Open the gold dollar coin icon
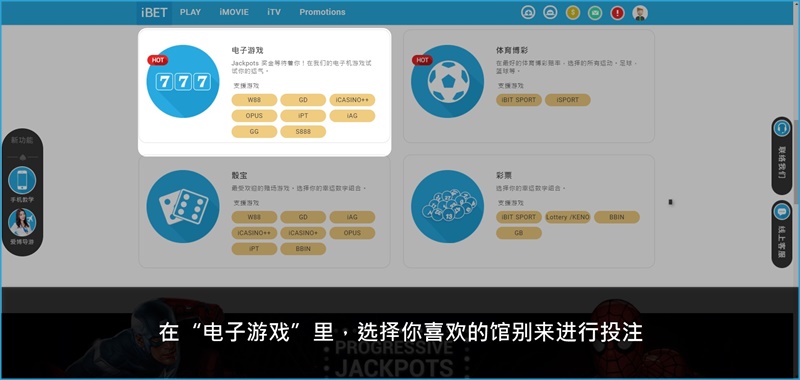800x380 pixels. tap(573, 13)
